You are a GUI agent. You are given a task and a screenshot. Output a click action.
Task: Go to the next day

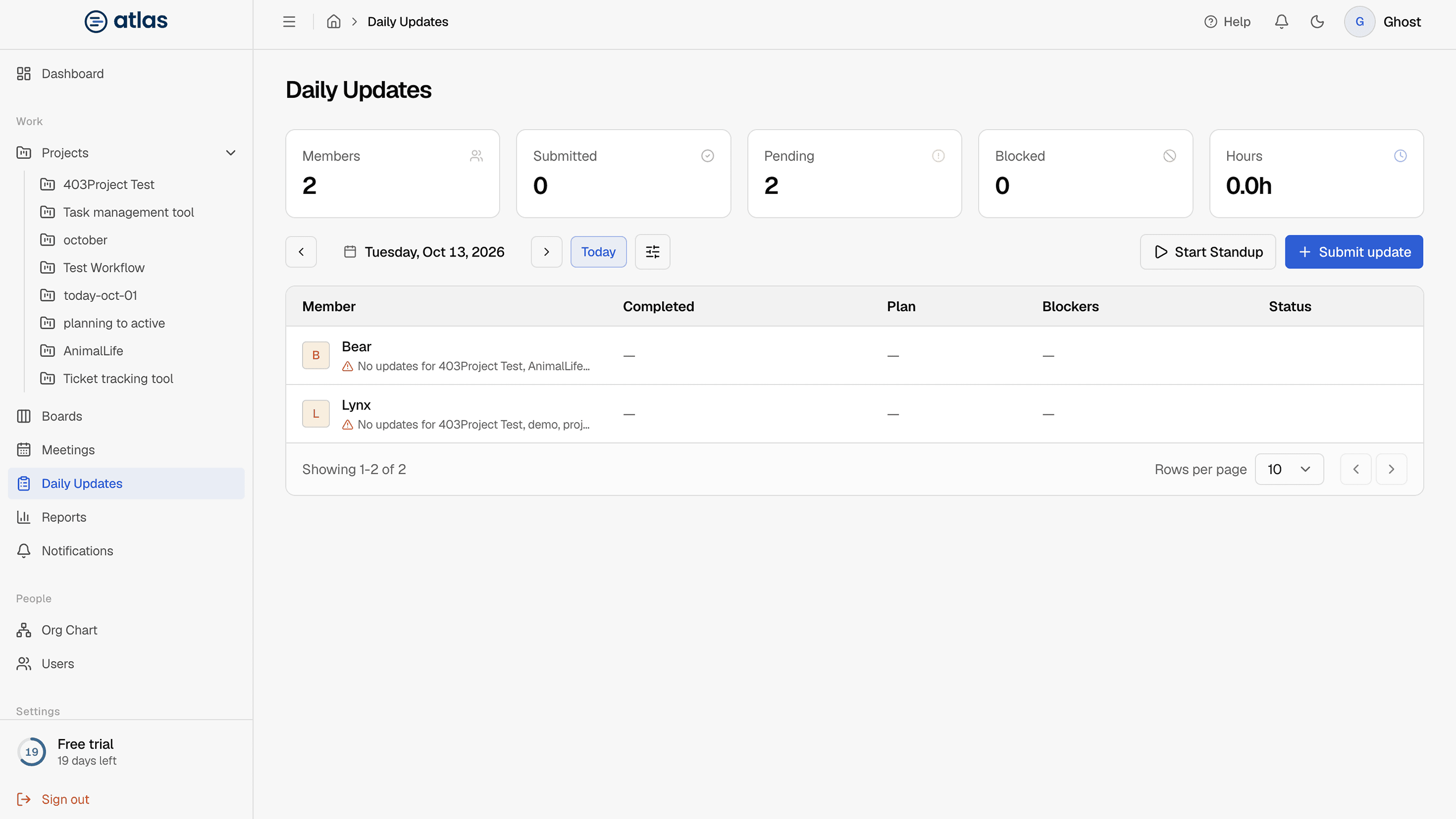[546, 252]
